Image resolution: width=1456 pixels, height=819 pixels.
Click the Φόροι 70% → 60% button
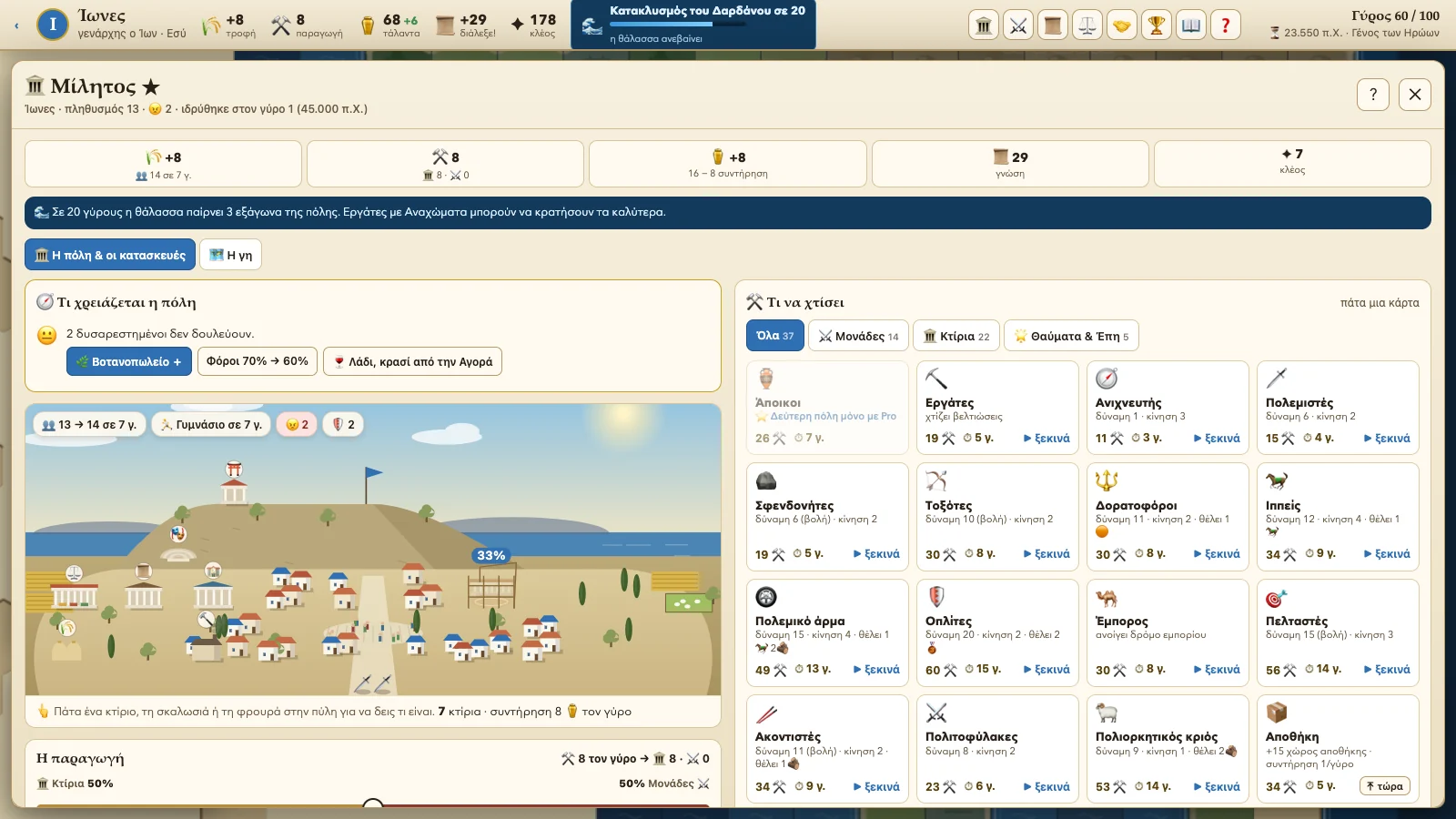(x=258, y=361)
